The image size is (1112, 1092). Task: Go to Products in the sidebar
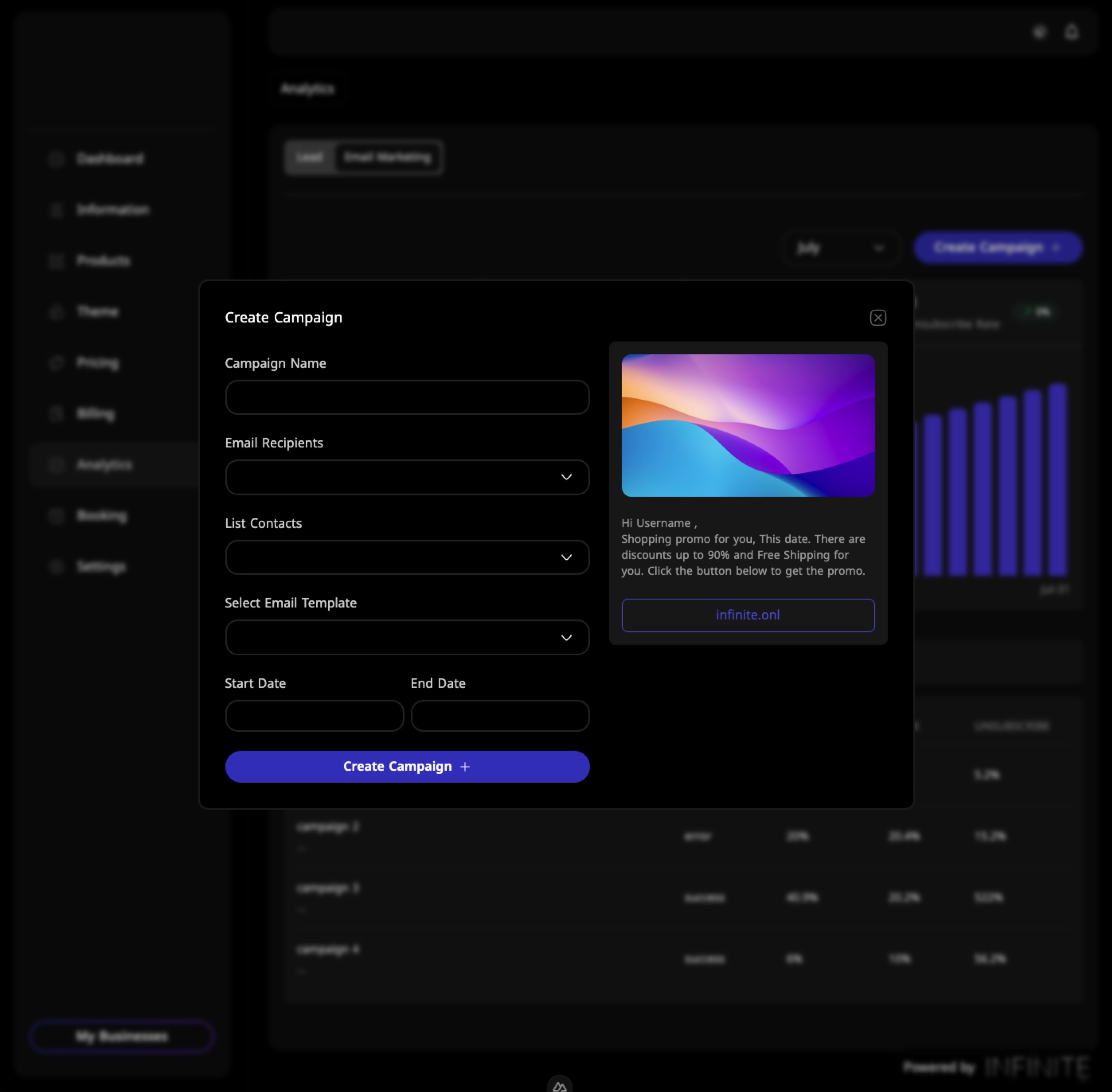point(103,260)
